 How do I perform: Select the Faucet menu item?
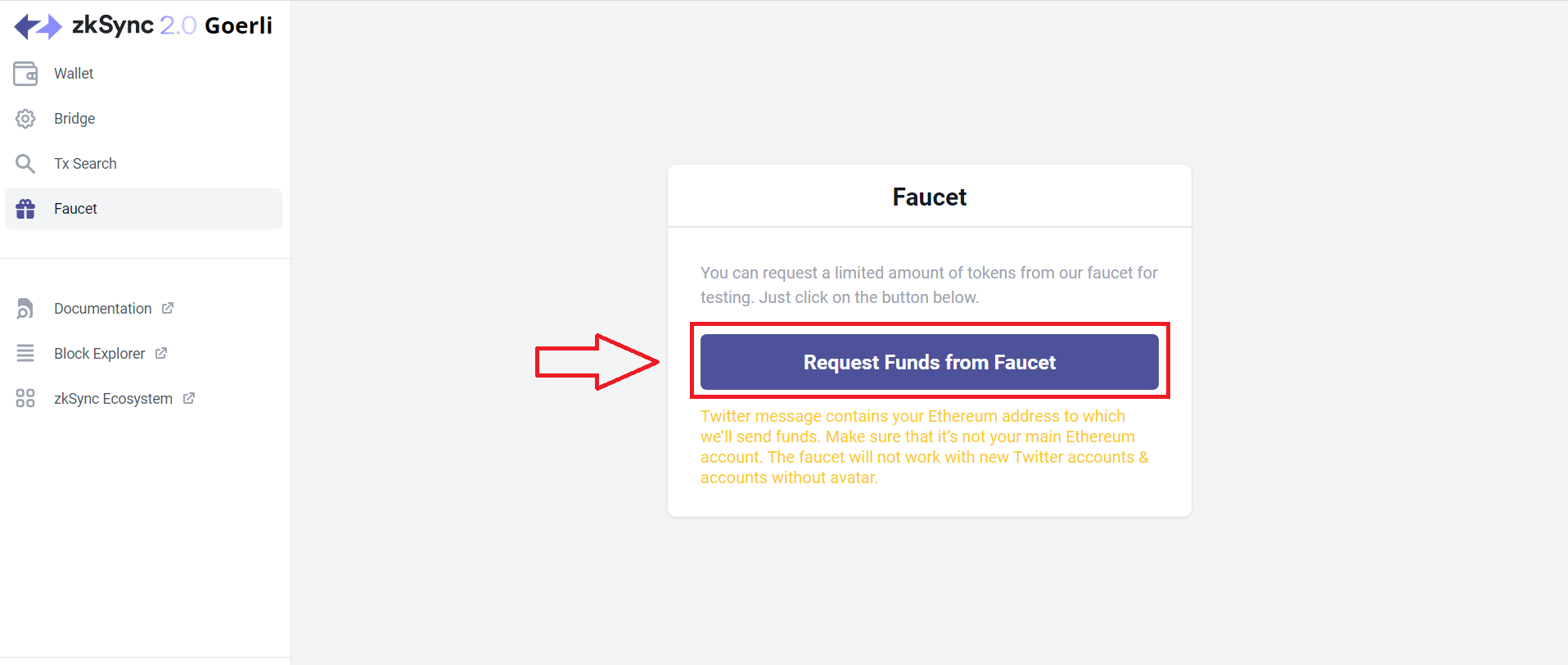[x=143, y=209]
